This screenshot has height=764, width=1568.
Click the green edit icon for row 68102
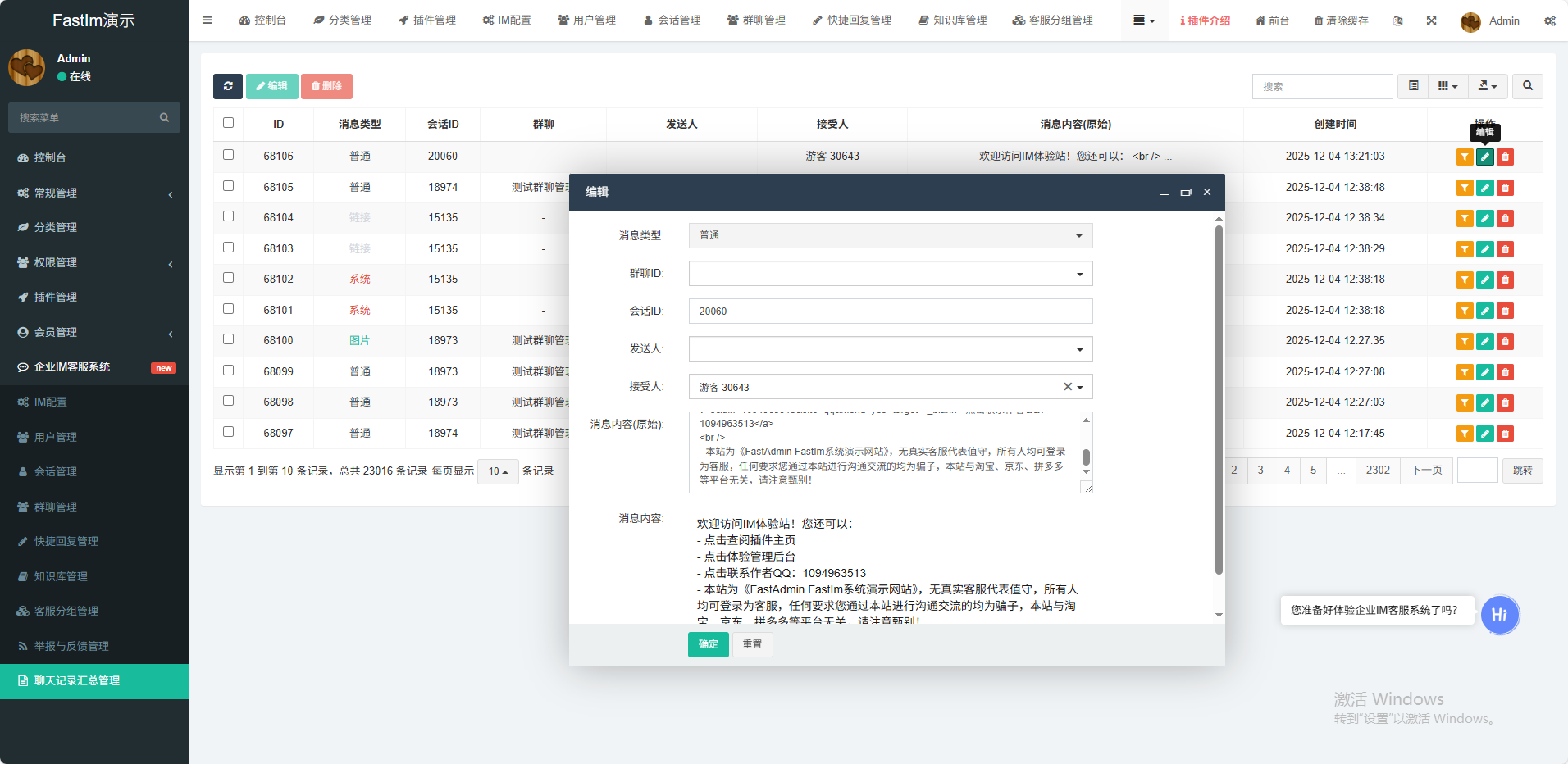pyautogui.click(x=1484, y=280)
